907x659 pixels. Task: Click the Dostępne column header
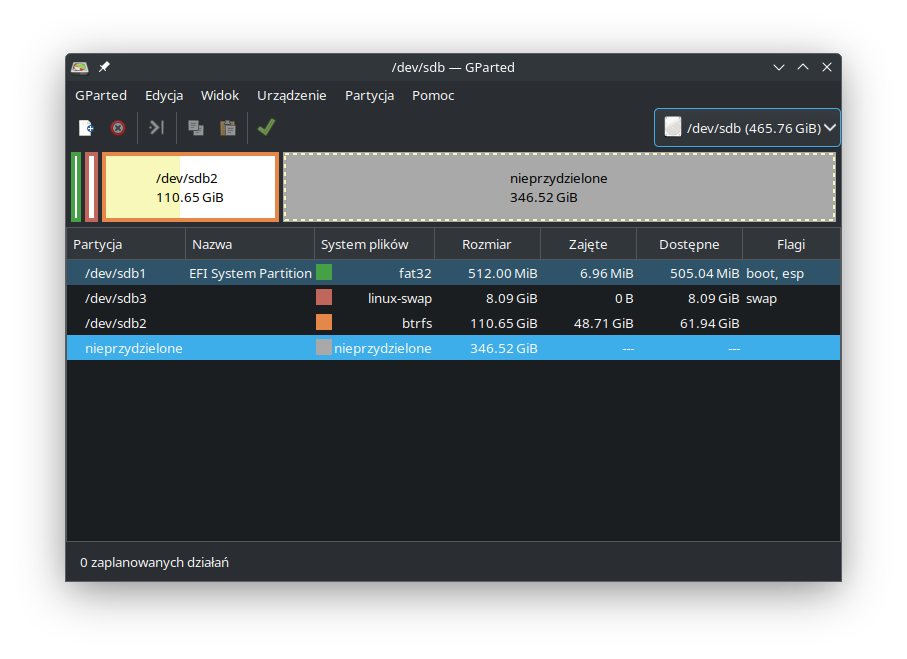point(689,244)
